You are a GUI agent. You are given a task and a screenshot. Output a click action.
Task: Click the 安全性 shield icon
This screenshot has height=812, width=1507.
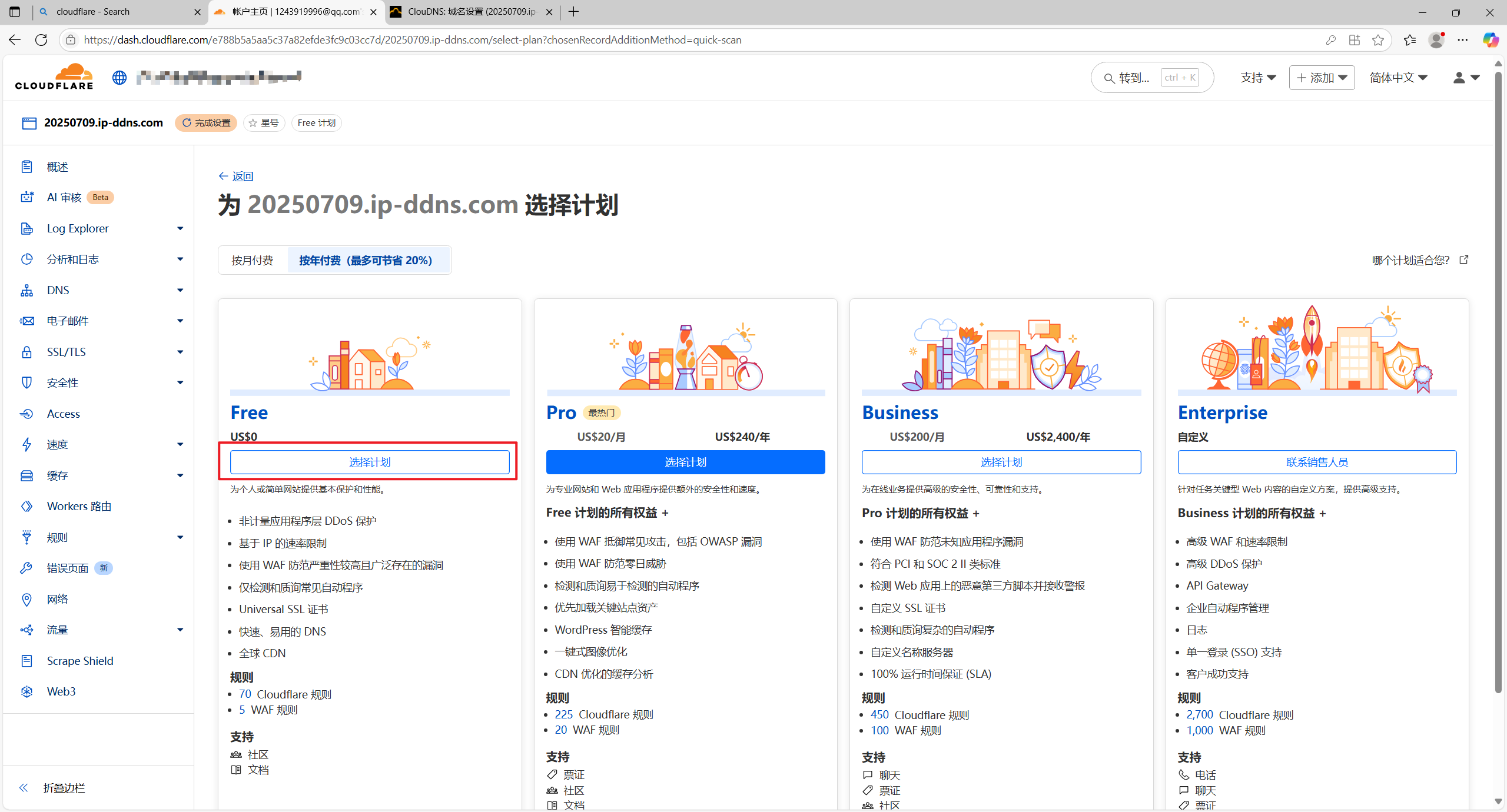click(26, 382)
